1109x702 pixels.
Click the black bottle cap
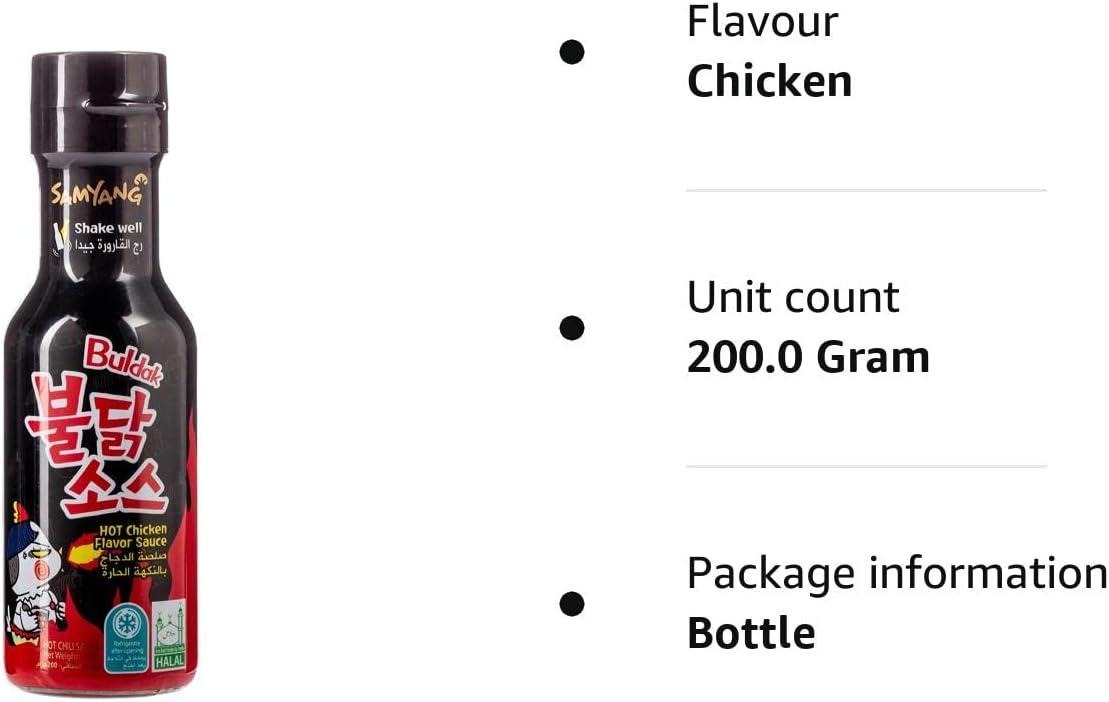coord(99,100)
